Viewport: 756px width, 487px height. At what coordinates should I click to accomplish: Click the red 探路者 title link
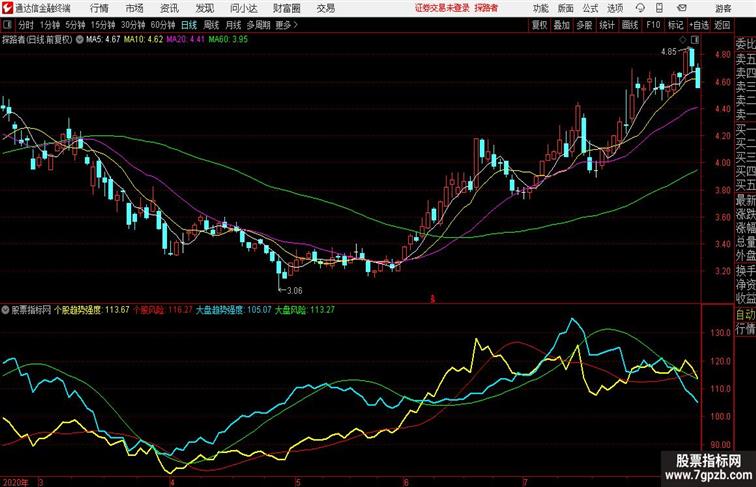click(x=486, y=8)
